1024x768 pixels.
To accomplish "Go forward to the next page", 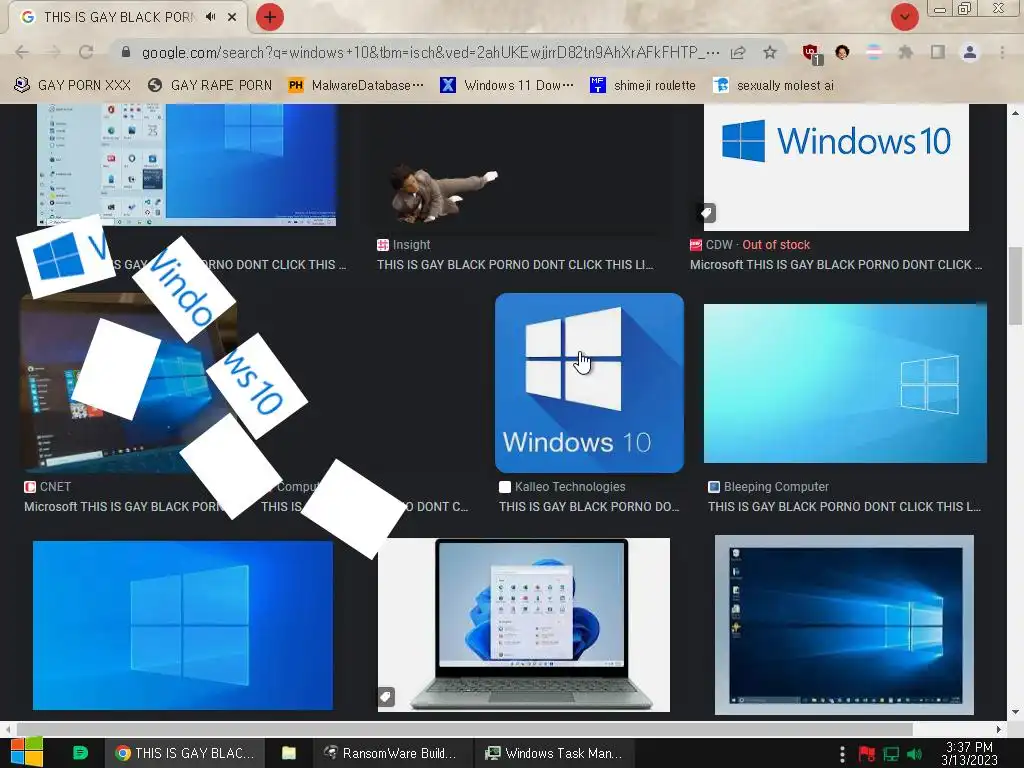I will point(54,52).
